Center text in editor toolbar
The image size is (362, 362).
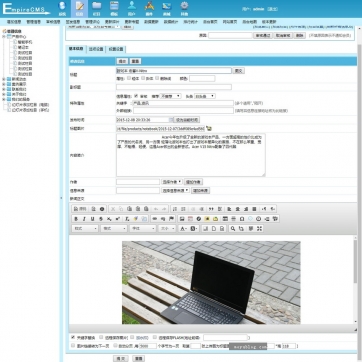[238, 209]
